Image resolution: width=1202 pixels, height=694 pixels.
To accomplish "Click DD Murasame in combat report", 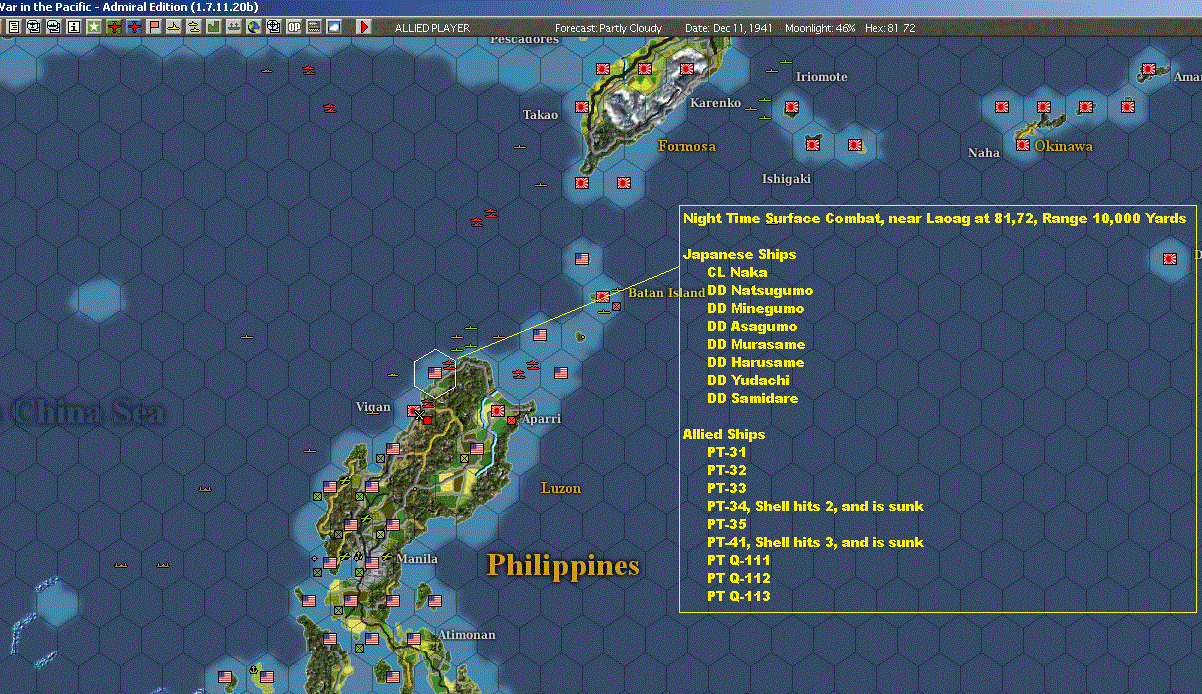I will [x=756, y=344].
